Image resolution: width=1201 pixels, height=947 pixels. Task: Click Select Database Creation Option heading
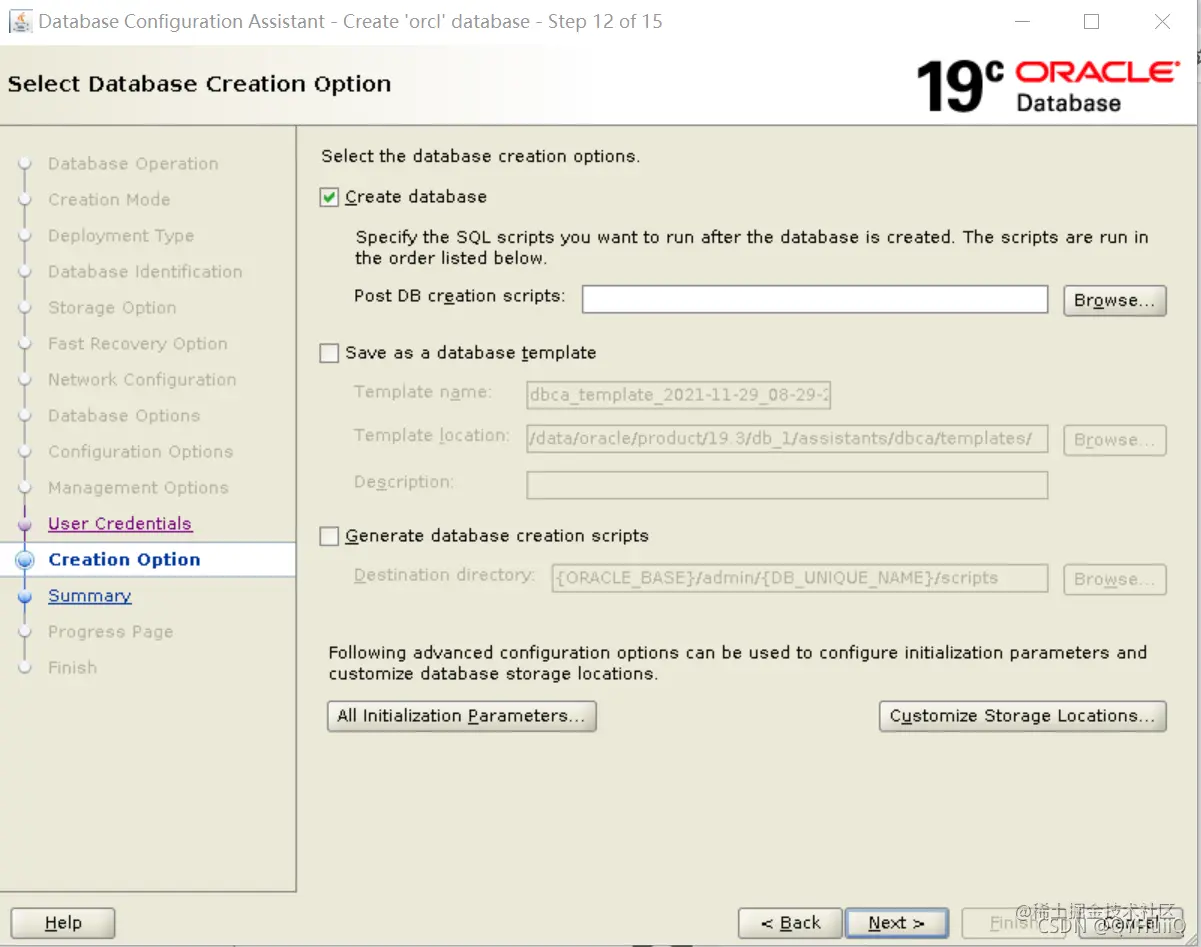pos(199,84)
